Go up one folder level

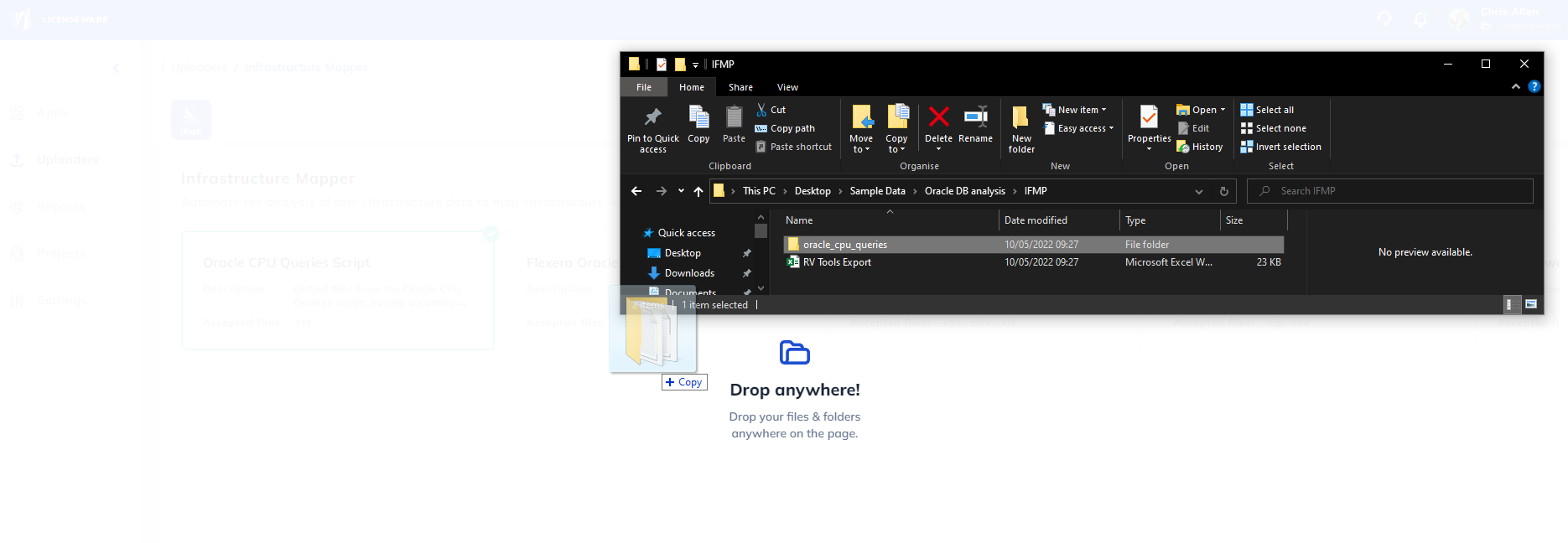(698, 191)
